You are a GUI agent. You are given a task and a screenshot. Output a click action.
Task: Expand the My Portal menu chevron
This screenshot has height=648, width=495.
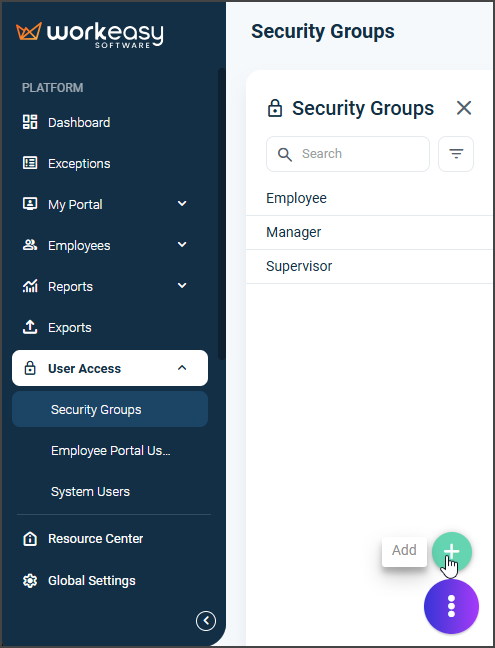(x=182, y=204)
